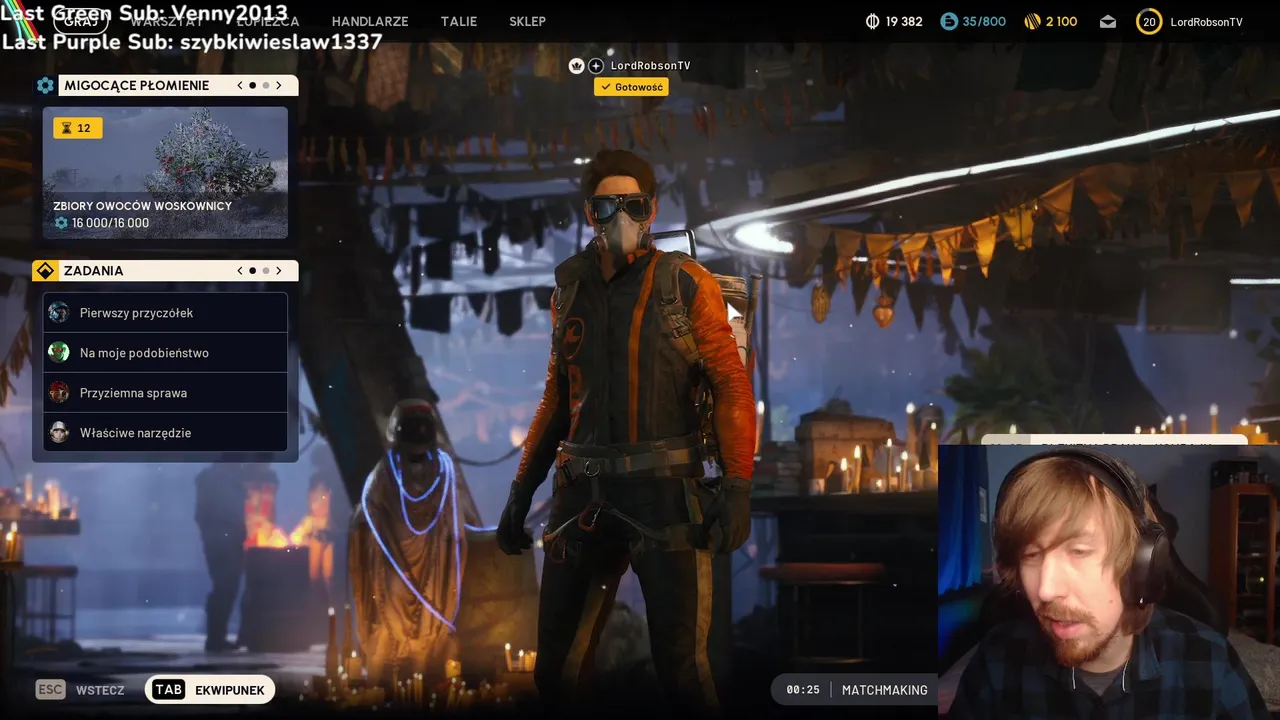
Task: Go to next ZADANIA page arrow
Action: pyautogui.click(x=279, y=271)
